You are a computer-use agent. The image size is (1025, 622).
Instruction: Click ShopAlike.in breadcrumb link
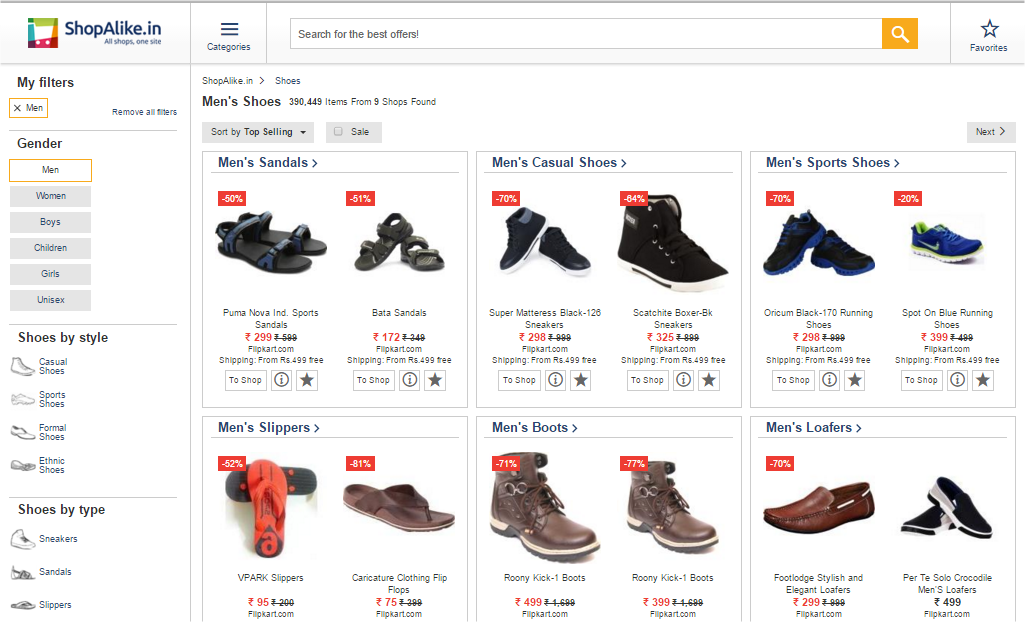227,81
